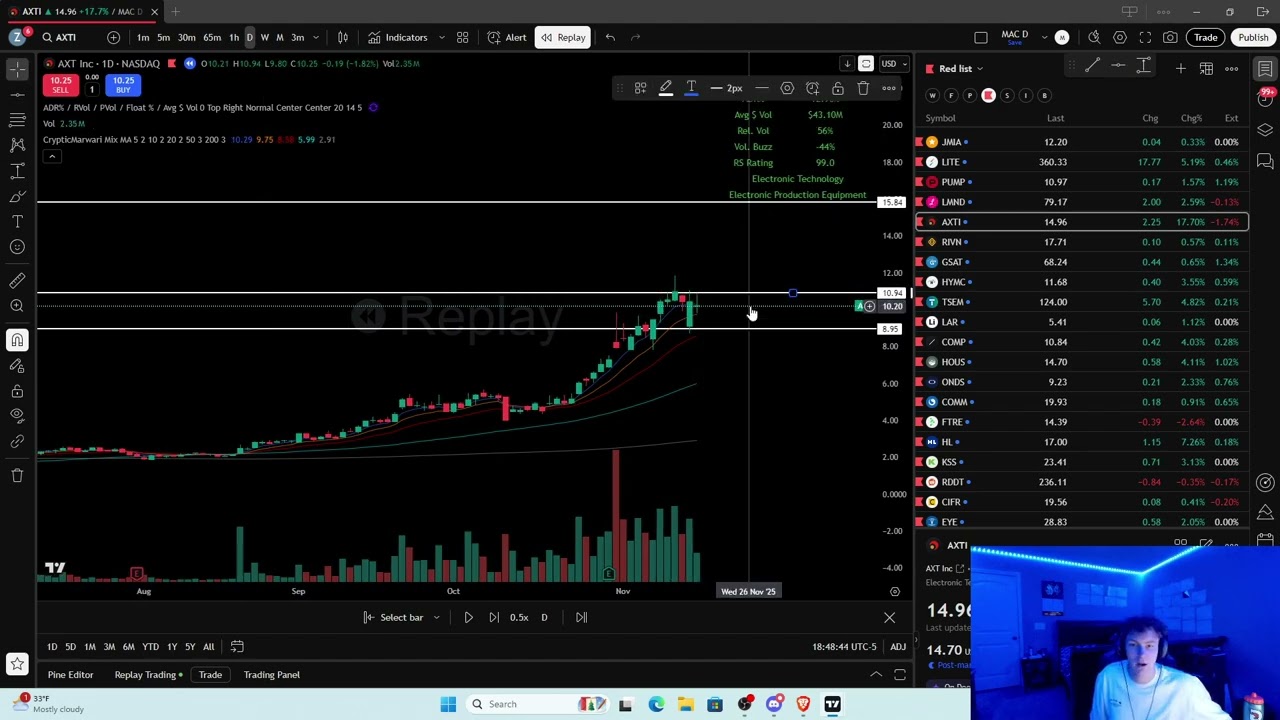Click the BUY 10.25 button
The image size is (1280, 720).
tap(123, 84)
